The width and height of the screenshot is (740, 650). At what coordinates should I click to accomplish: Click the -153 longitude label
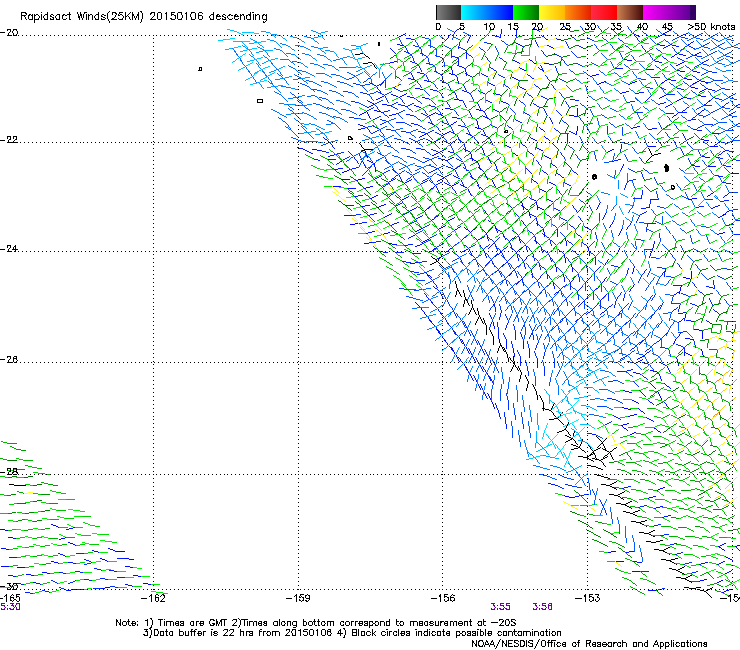point(587,598)
